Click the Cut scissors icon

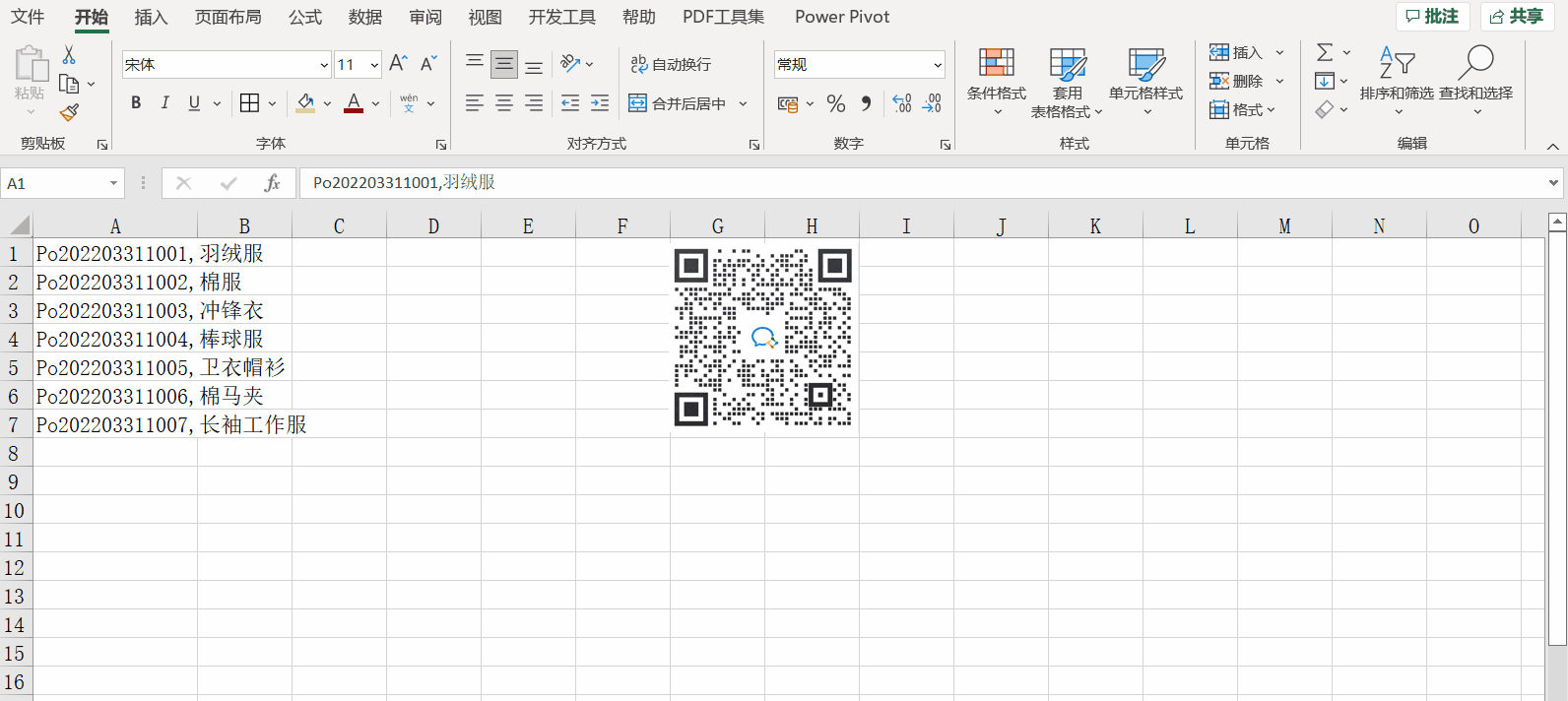[69, 55]
